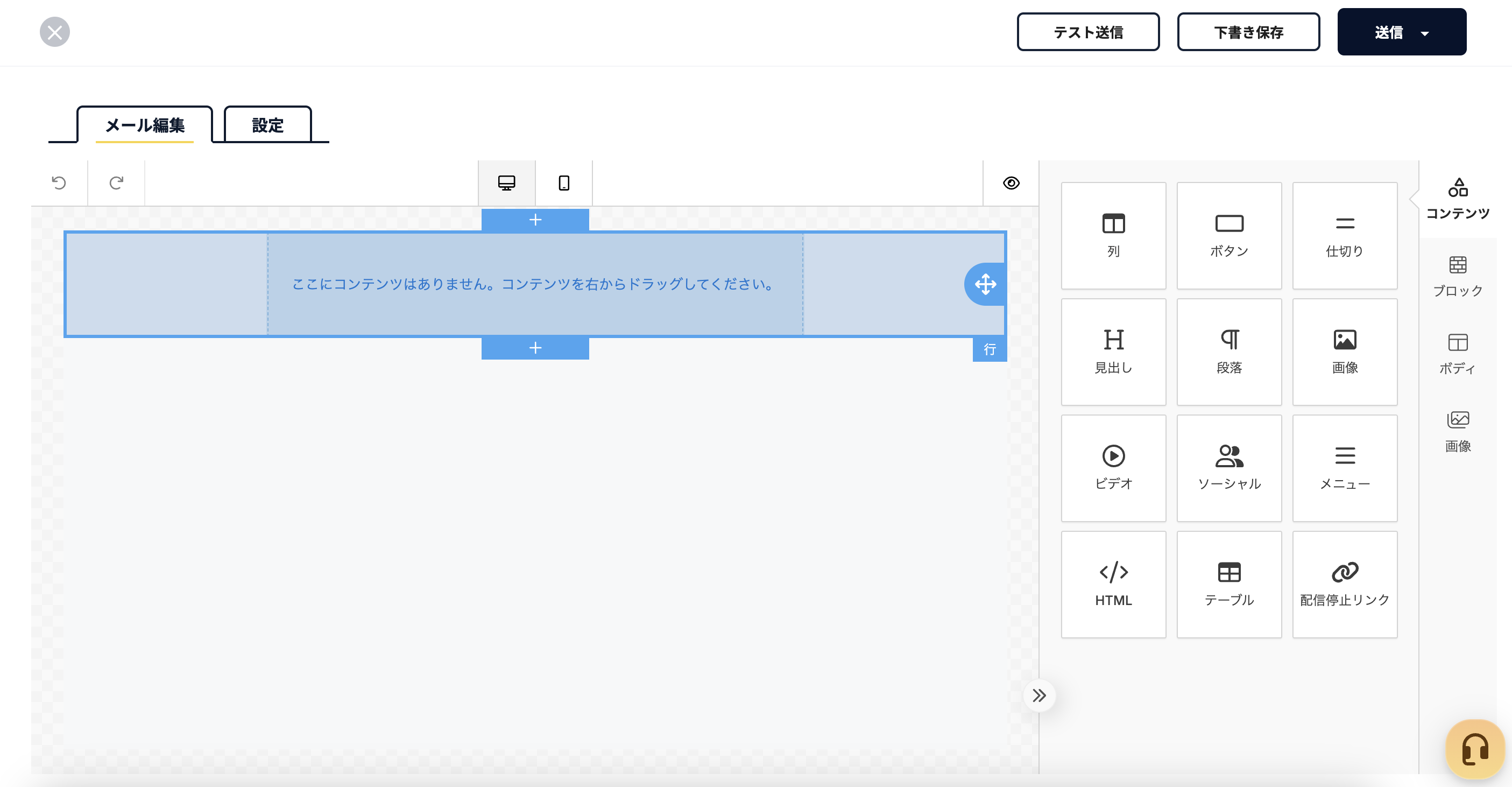1512x787 pixels.
Task: Select the ボタン content tile
Action: 1229,236
